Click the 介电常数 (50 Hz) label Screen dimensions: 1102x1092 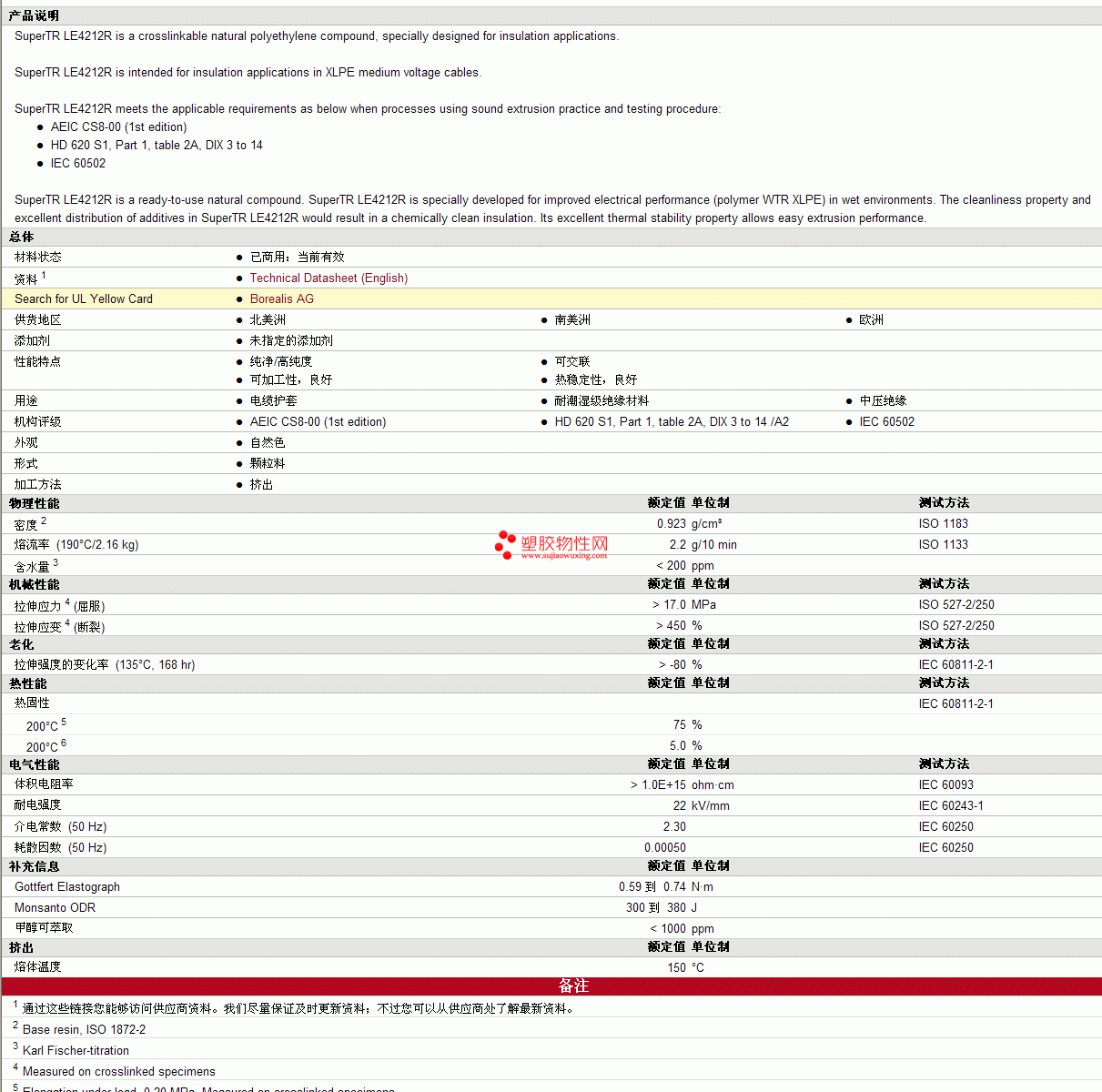click(61, 827)
